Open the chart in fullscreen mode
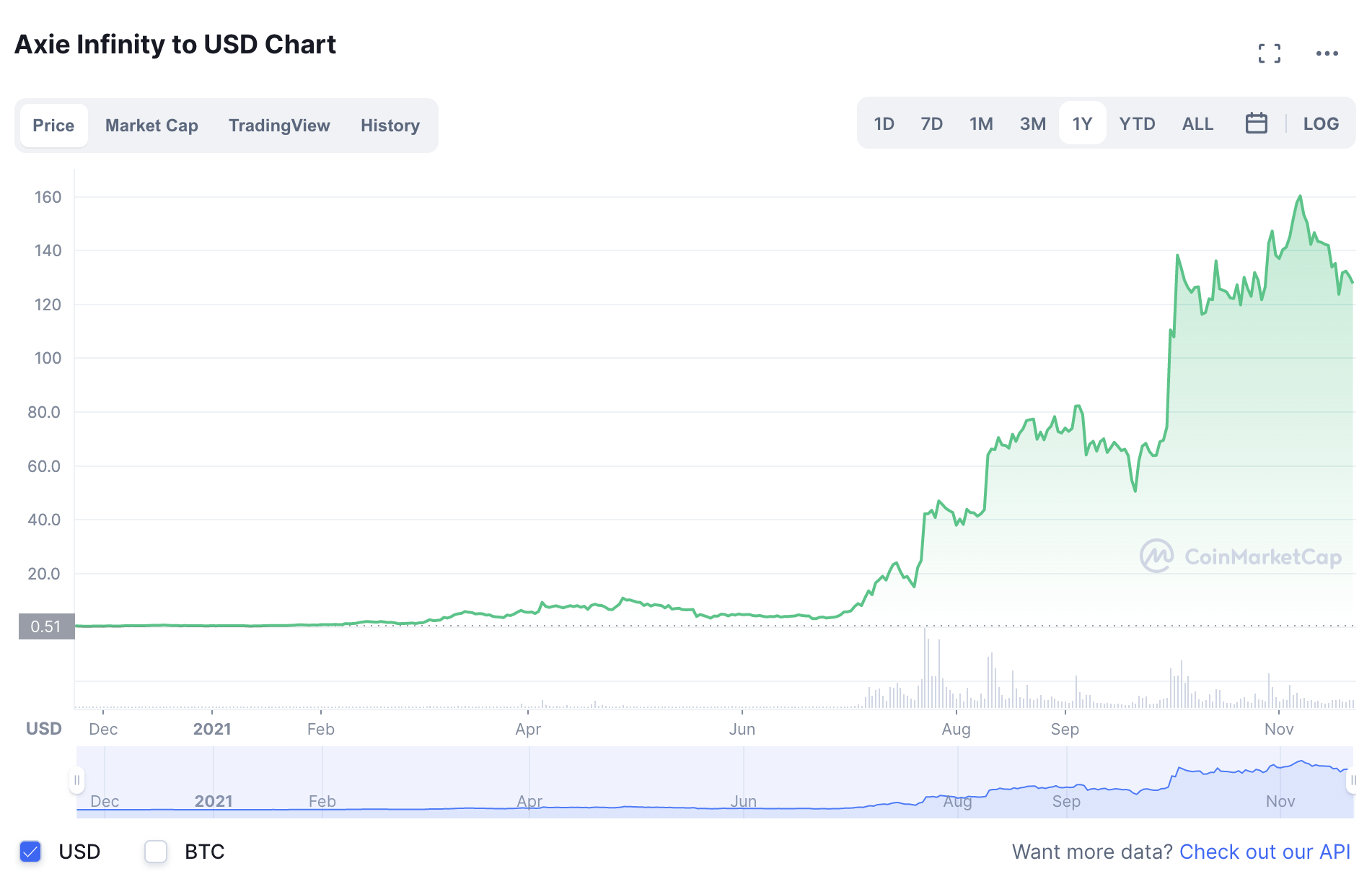The image size is (1372, 892). tap(1269, 53)
